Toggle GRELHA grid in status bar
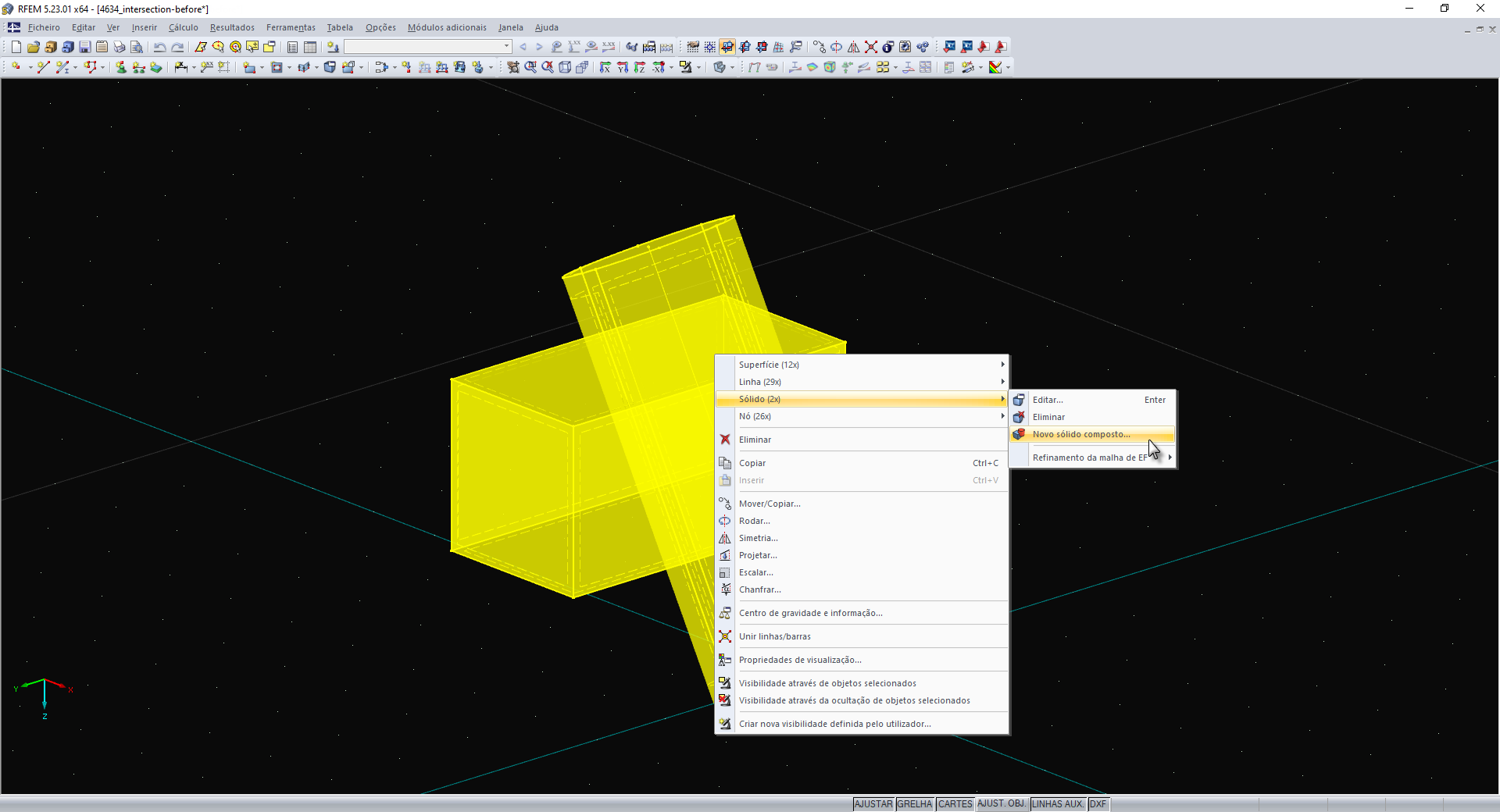 coord(914,803)
